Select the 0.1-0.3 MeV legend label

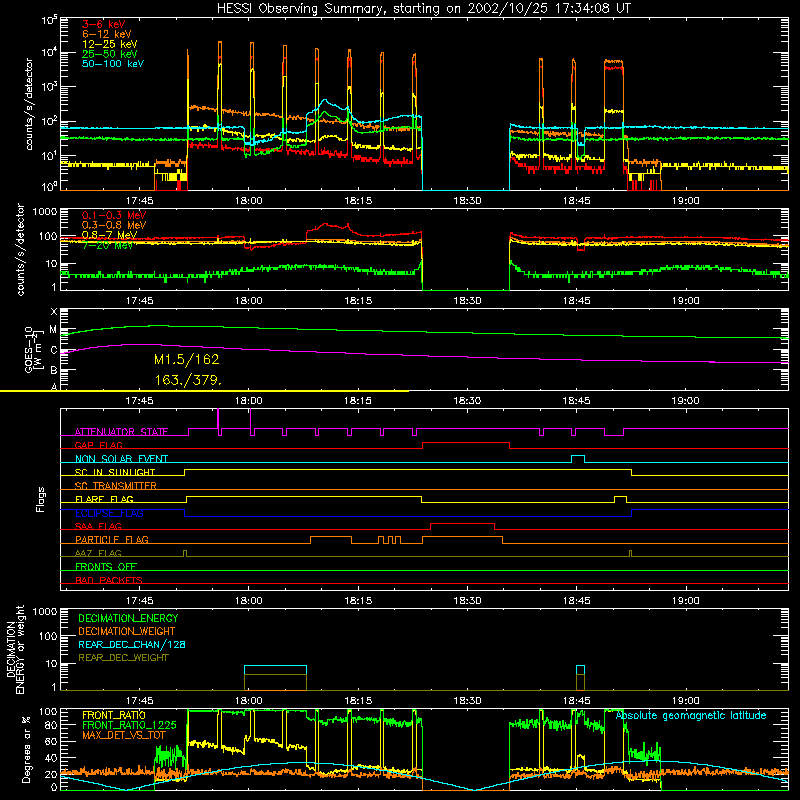coord(114,215)
